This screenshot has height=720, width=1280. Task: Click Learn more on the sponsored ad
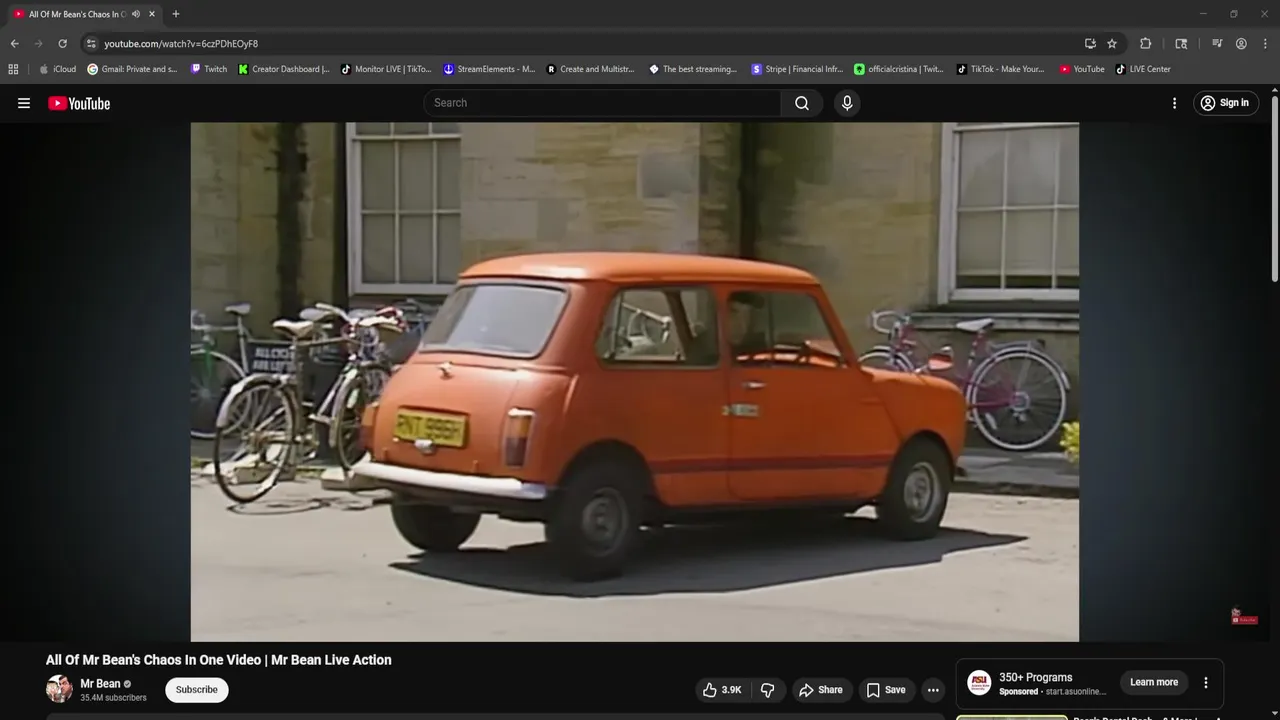1154,682
